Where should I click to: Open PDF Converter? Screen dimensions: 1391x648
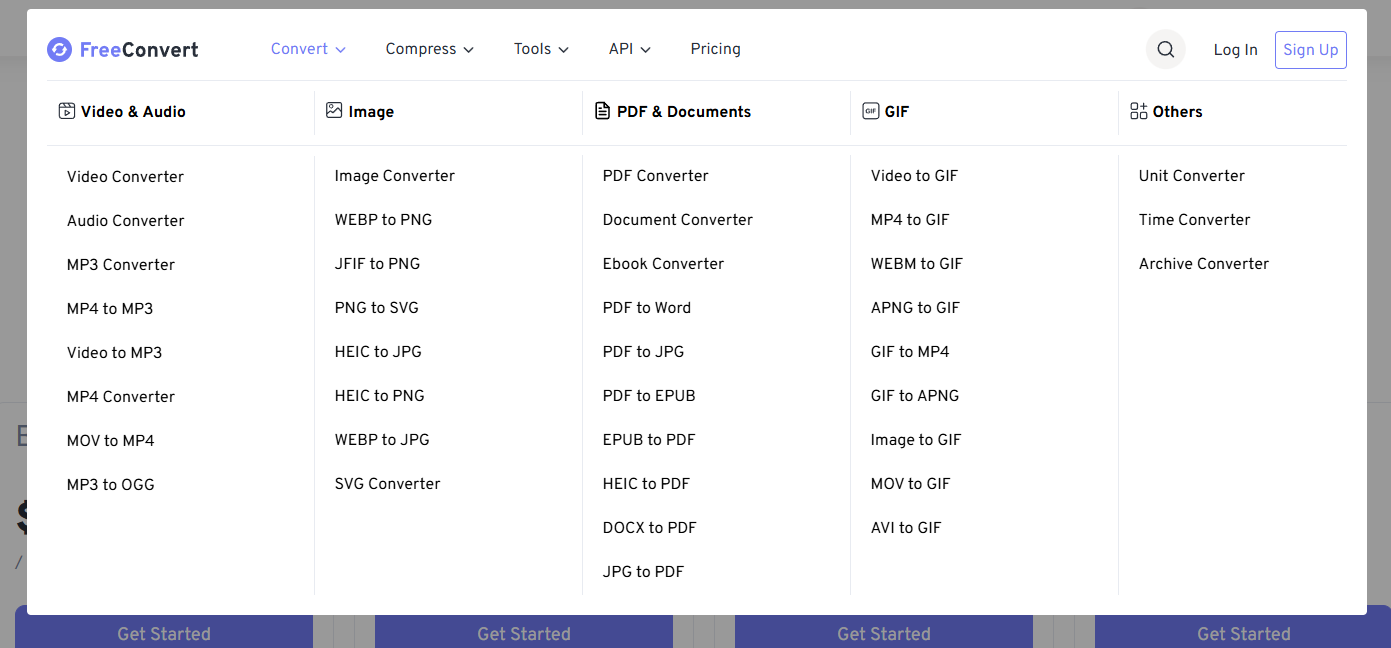pyautogui.click(x=656, y=176)
